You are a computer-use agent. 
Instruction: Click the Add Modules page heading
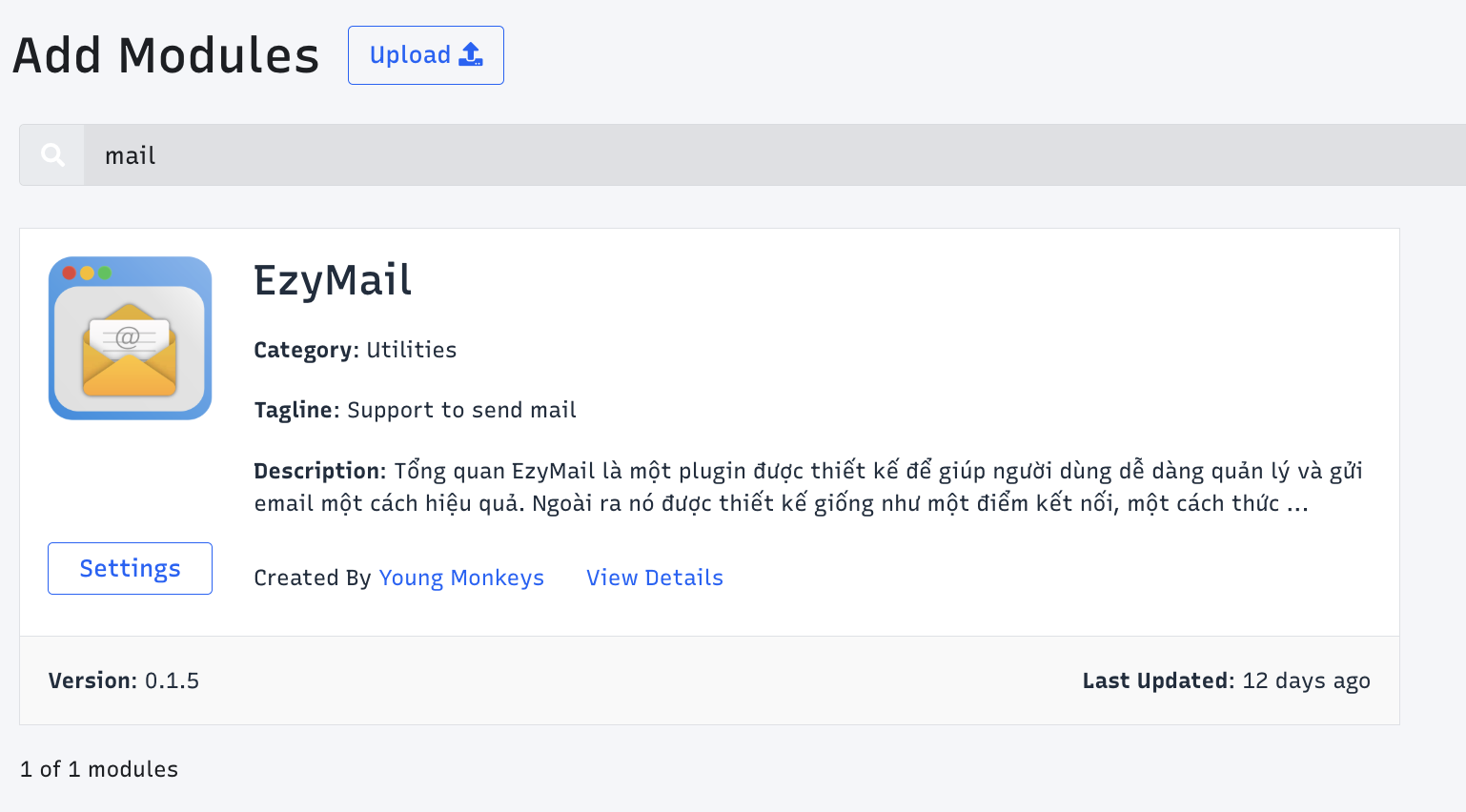pos(166,55)
